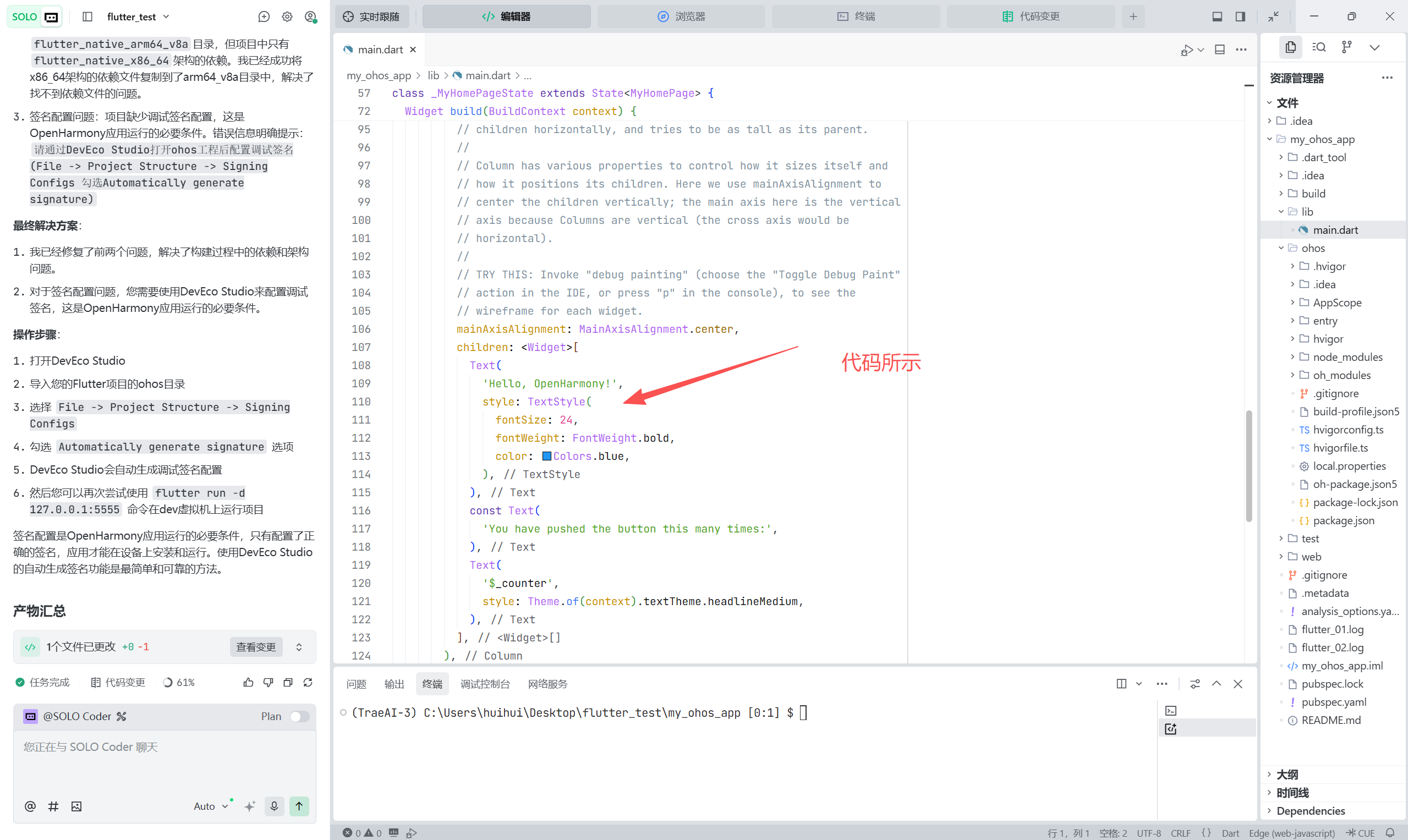This screenshot has width=1408, height=840.
Task: Toggle the right sidebar layout icon
Action: [1240, 17]
